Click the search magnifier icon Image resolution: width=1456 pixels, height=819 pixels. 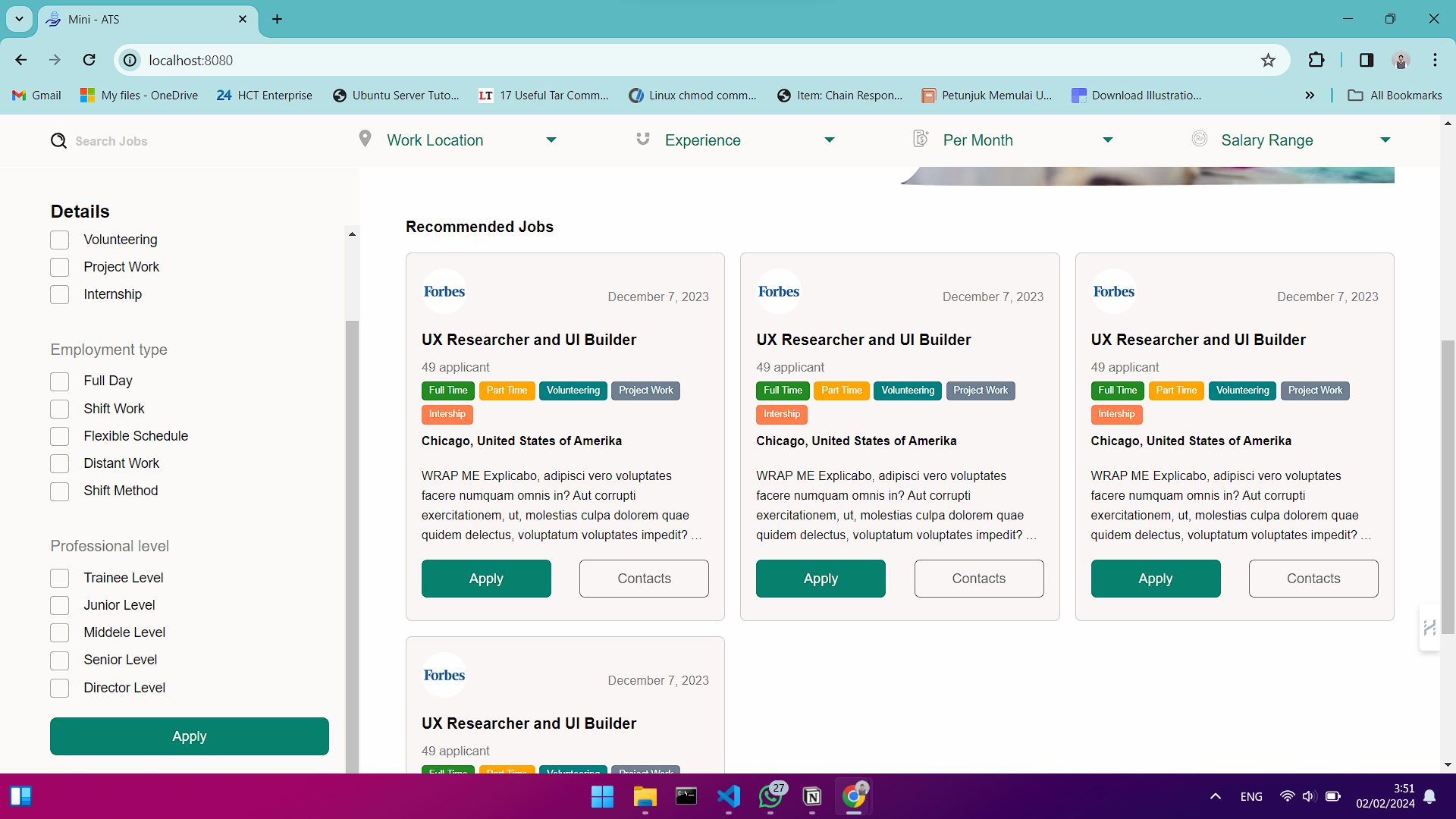(x=58, y=141)
